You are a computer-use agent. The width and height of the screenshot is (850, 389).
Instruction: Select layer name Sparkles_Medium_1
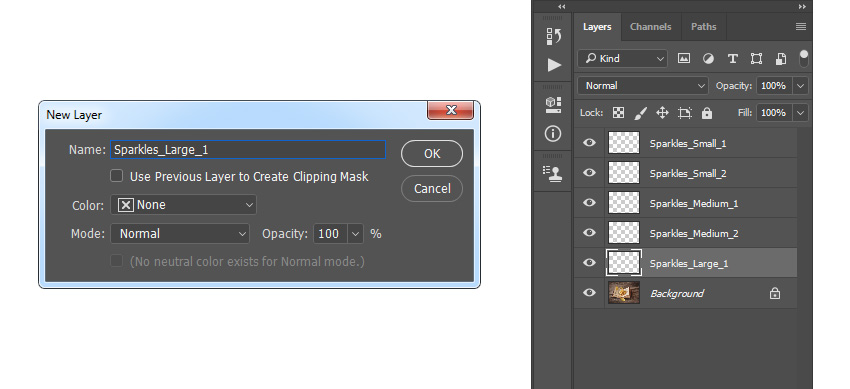point(694,204)
